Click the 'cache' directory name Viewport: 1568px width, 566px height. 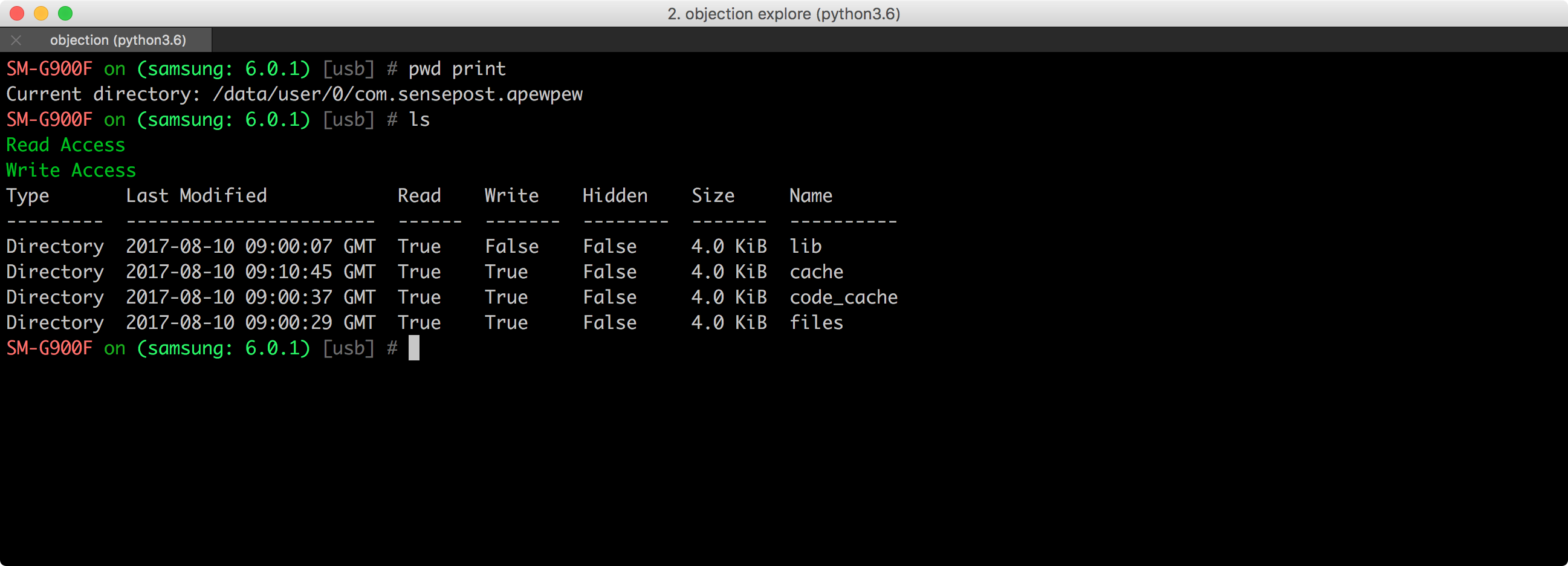[816, 272]
